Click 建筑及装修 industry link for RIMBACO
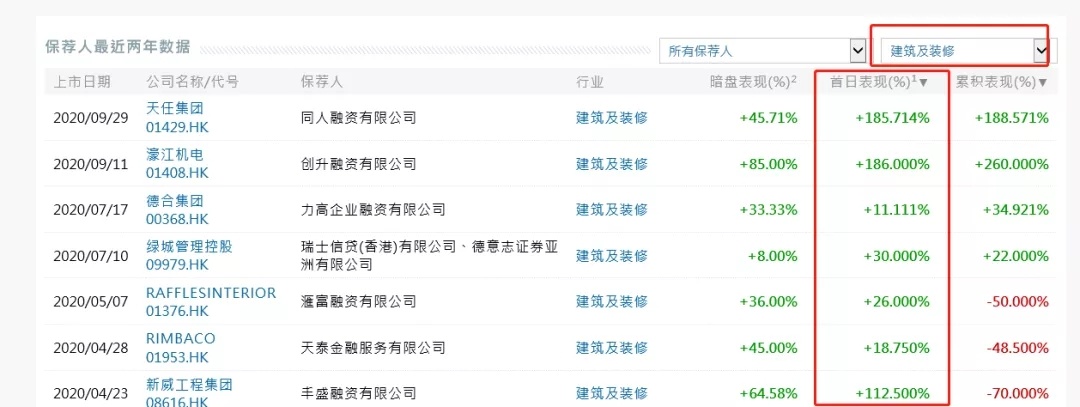This screenshot has width=1080, height=407. pyautogui.click(x=612, y=347)
